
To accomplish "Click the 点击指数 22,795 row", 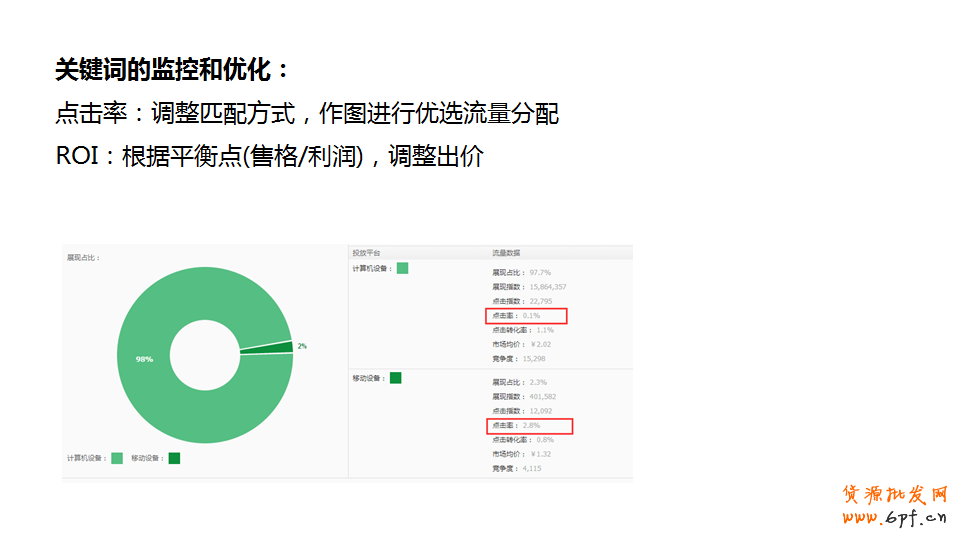I will (x=521, y=301).
